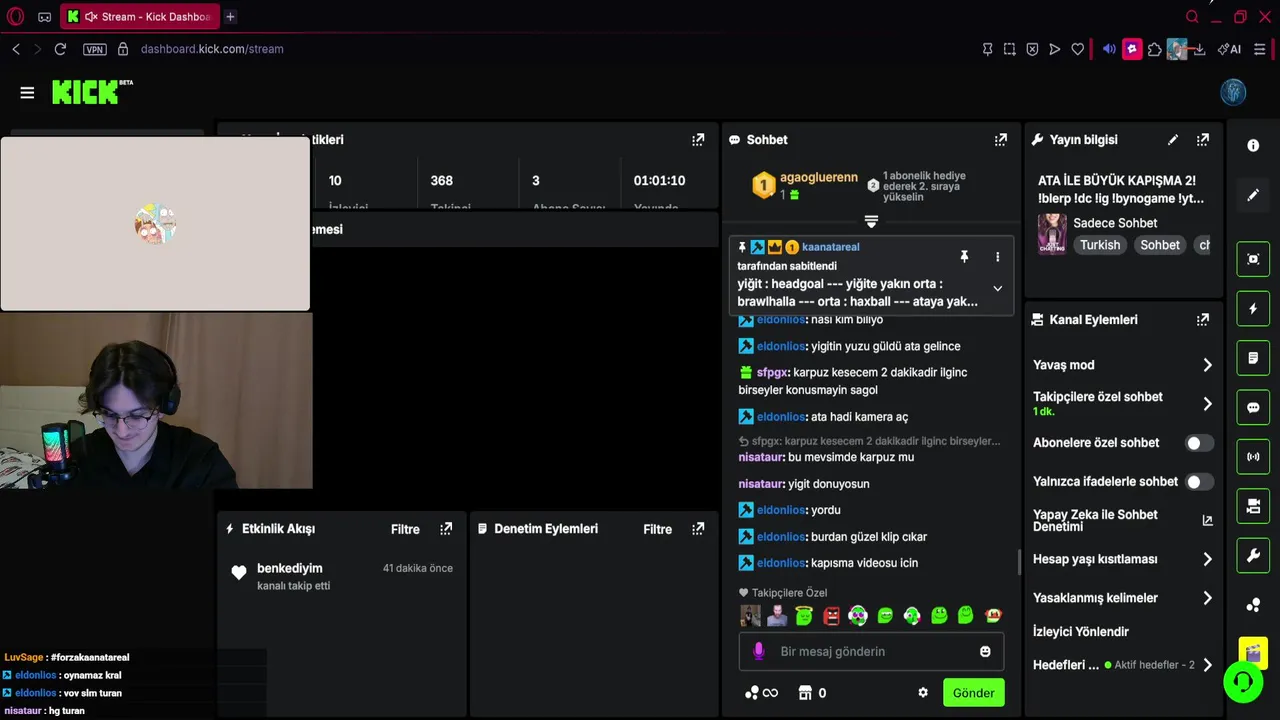
Task: Select the Stream - Kick Dashboard browser tab
Action: [139, 17]
